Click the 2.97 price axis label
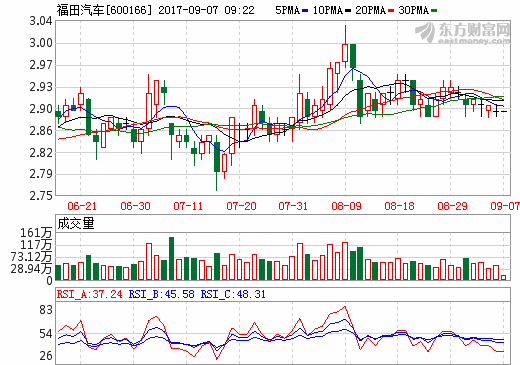The width and height of the screenshot is (520, 365). [41, 65]
